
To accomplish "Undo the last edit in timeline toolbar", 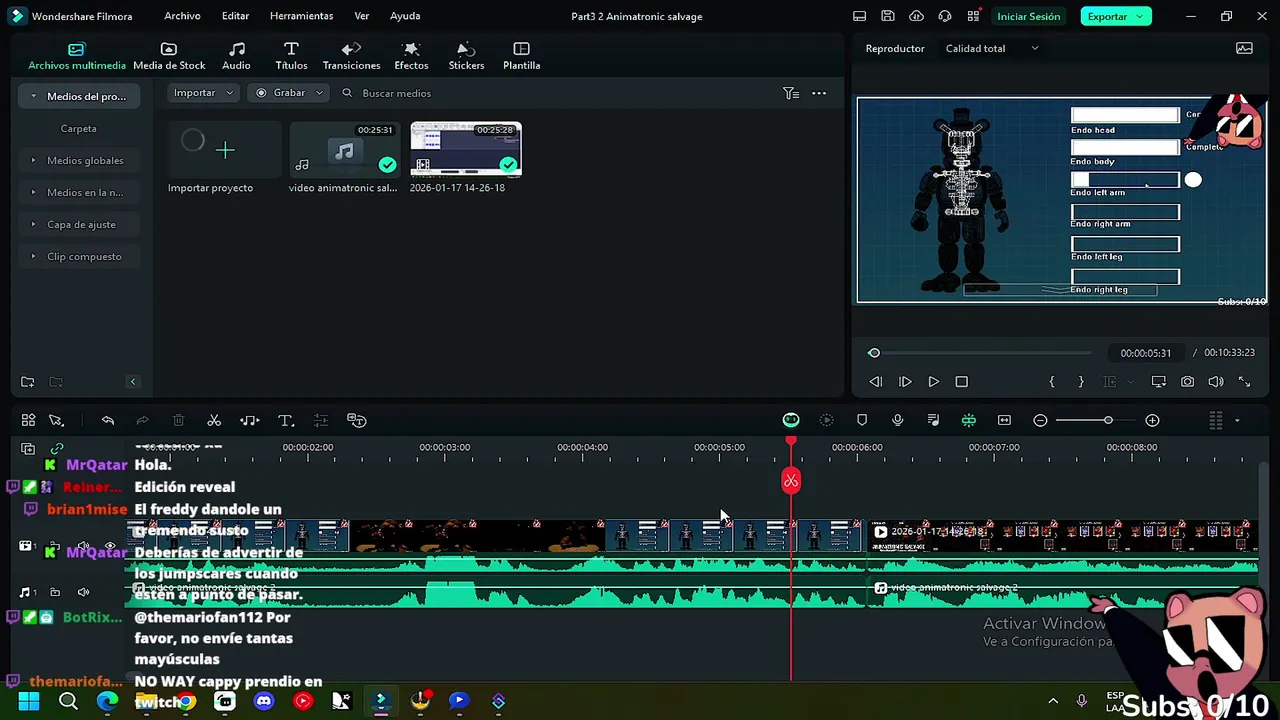I will click(108, 421).
